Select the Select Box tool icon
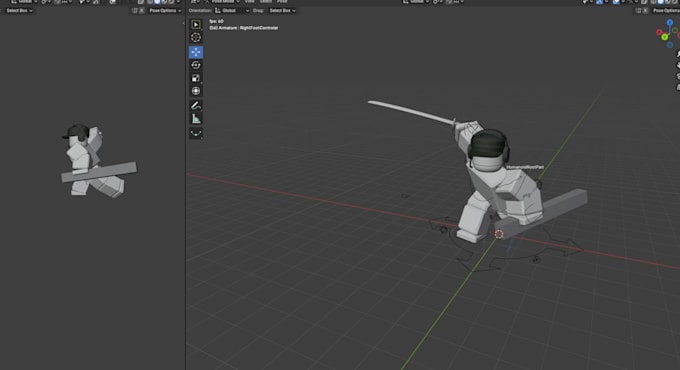The image size is (680, 370). tap(196, 24)
